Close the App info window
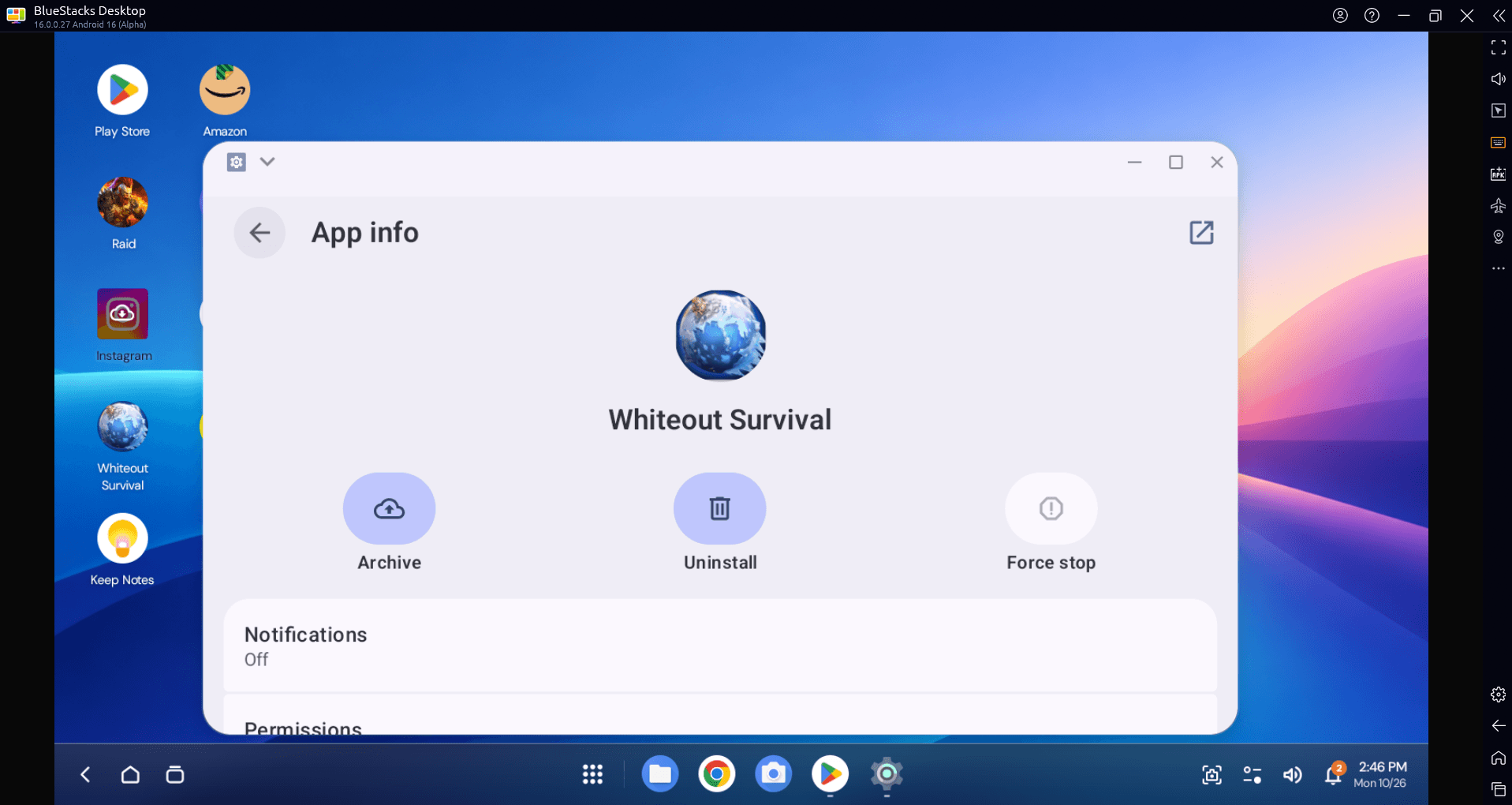The height and width of the screenshot is (805, 1512). pyautogui.click(x=1216, y=162)
